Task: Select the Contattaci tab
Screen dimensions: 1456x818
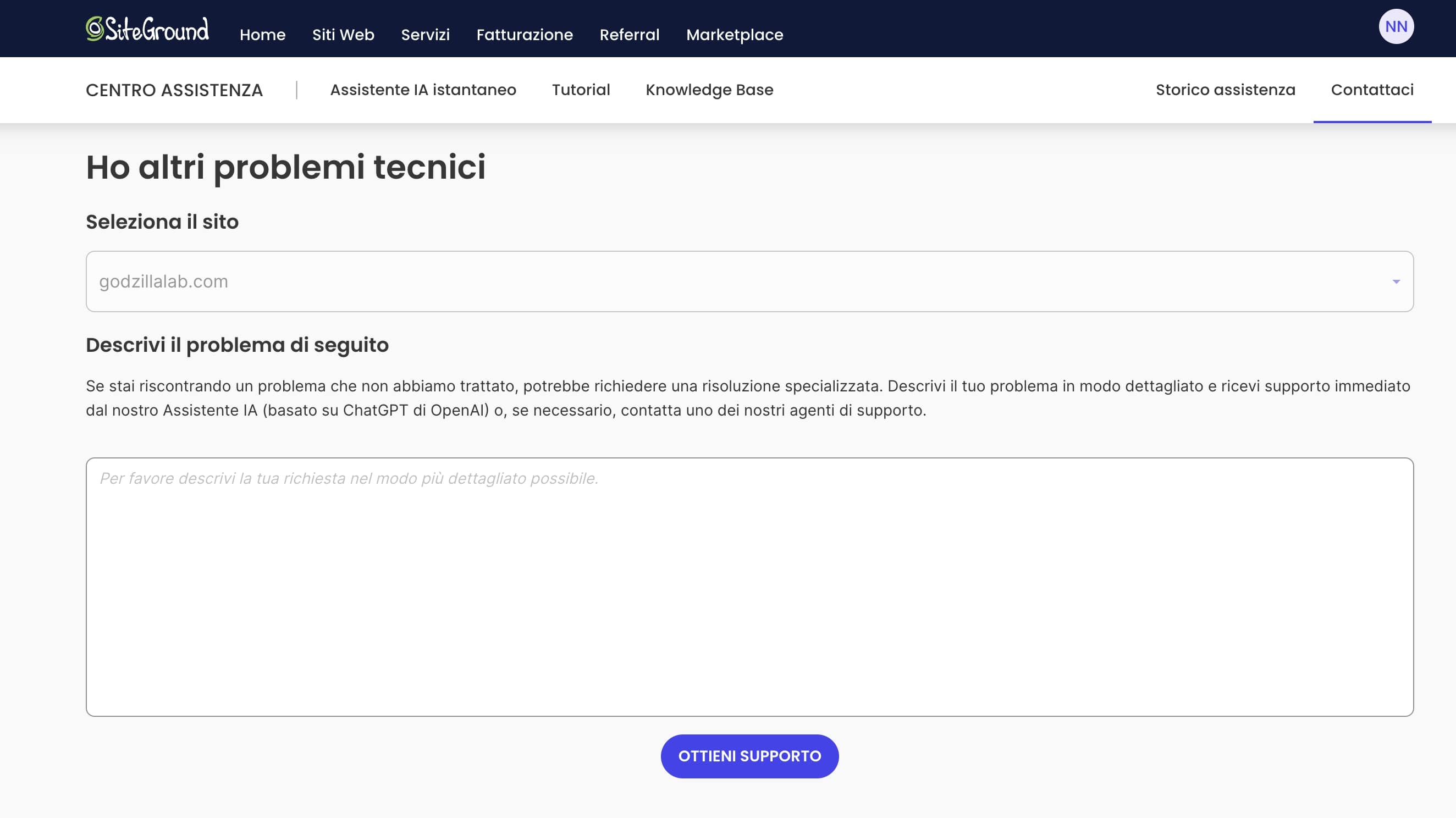Action: tap(1372, 90)
